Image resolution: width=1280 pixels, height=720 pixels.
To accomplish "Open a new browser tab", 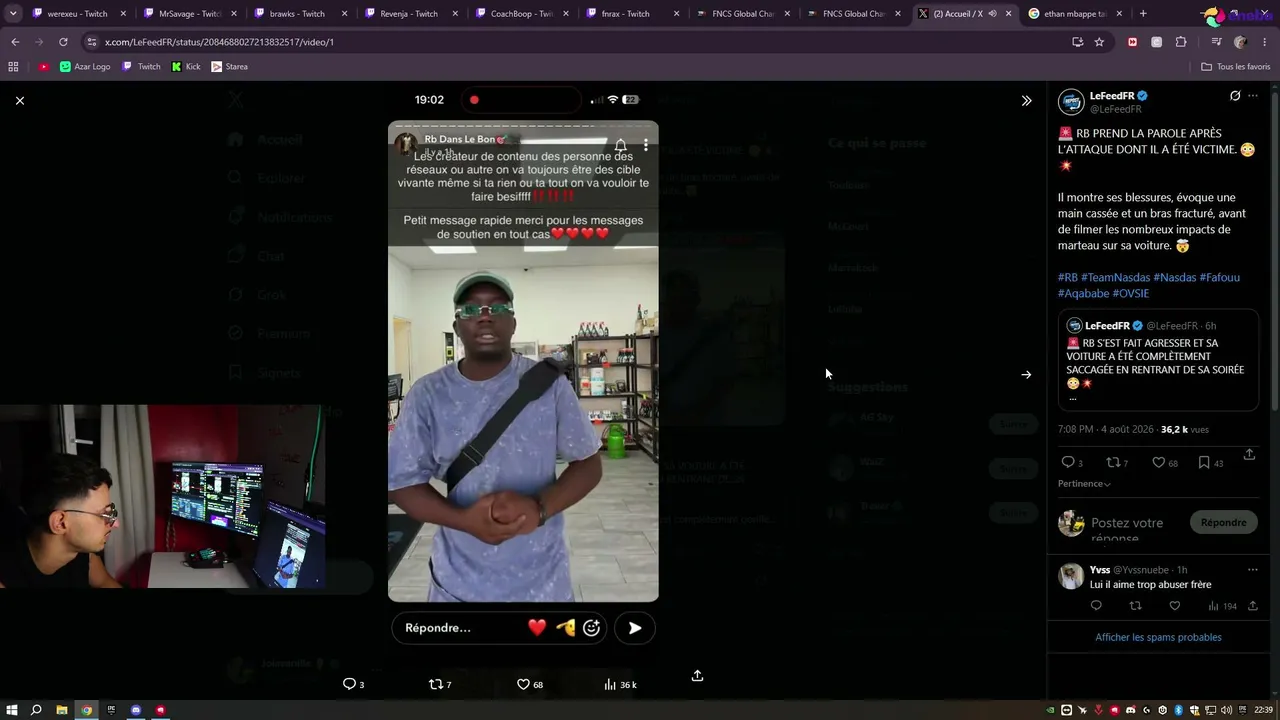I will (x=1143, y=14).
